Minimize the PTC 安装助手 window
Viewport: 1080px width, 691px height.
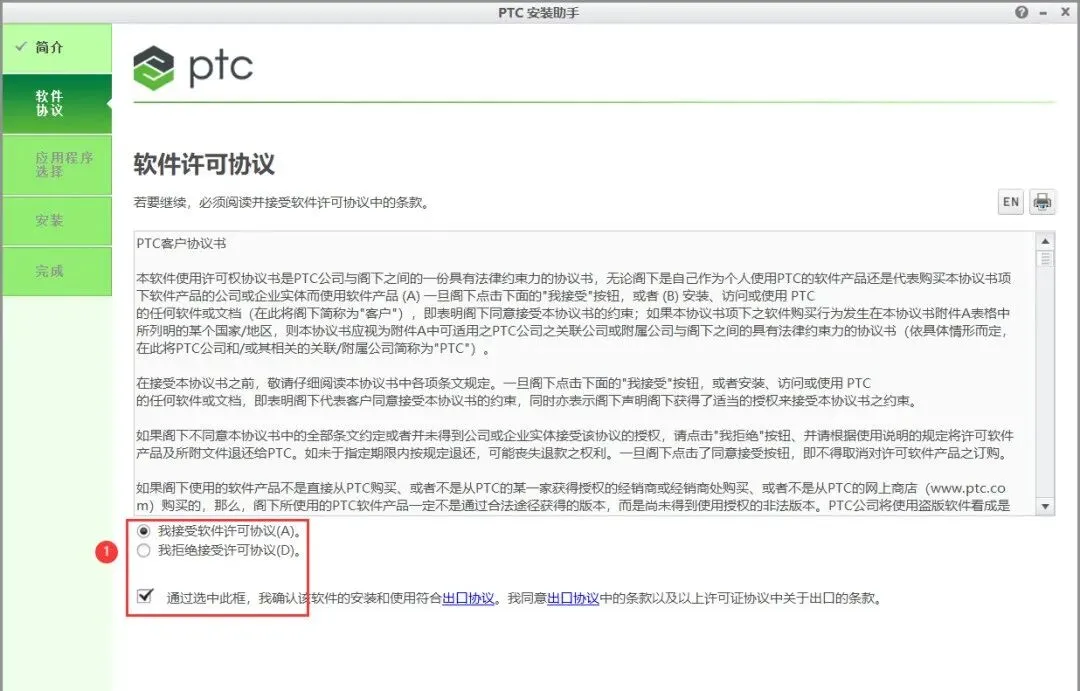point(1043,12)
